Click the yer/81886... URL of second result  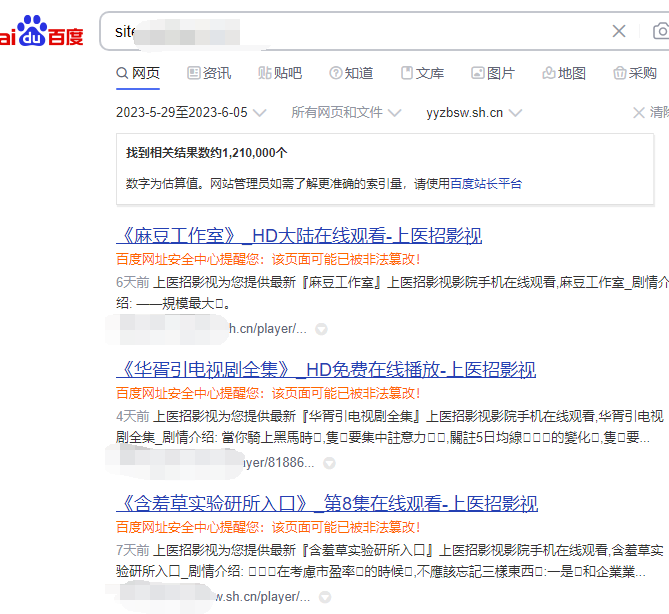click(x=279, y=463)
